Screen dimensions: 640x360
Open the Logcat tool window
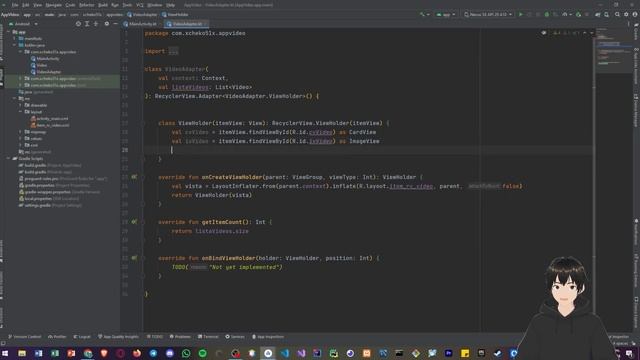pyautogui.click(x=82, y=337)
